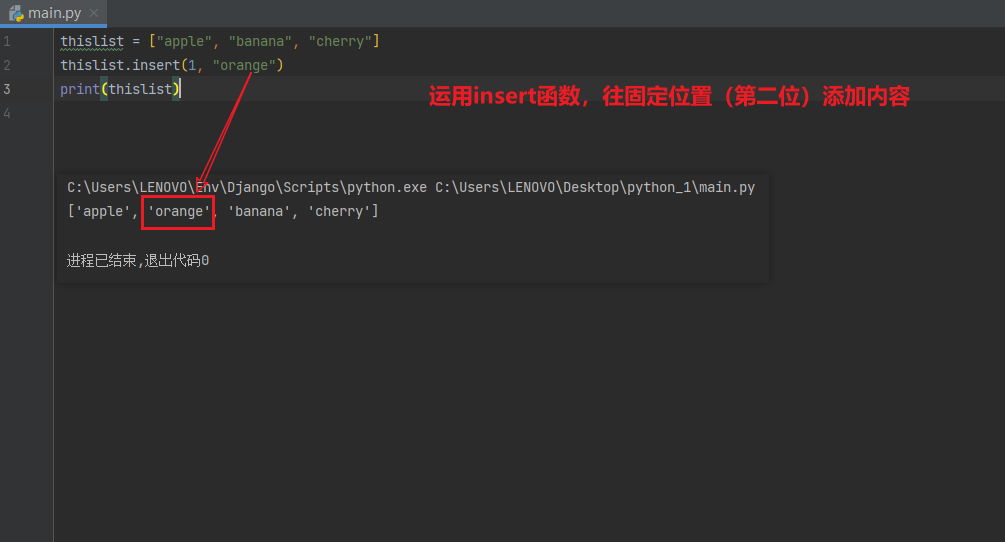Click 'apple' in the printed list output
The height and width of the screenshot is (542, 1005).
tap(103, 211)
